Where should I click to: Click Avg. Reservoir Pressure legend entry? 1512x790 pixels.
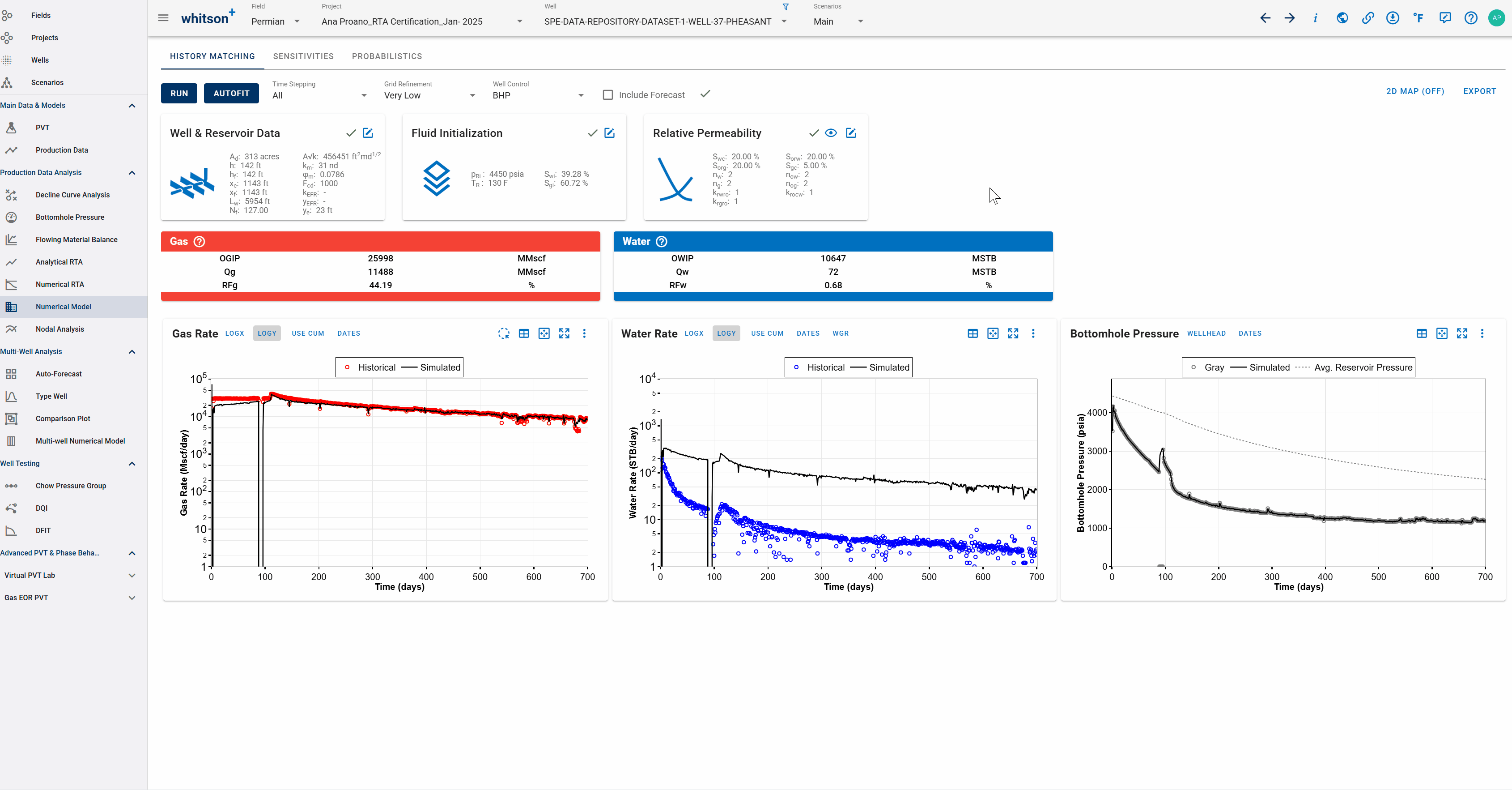point(1354,367)
